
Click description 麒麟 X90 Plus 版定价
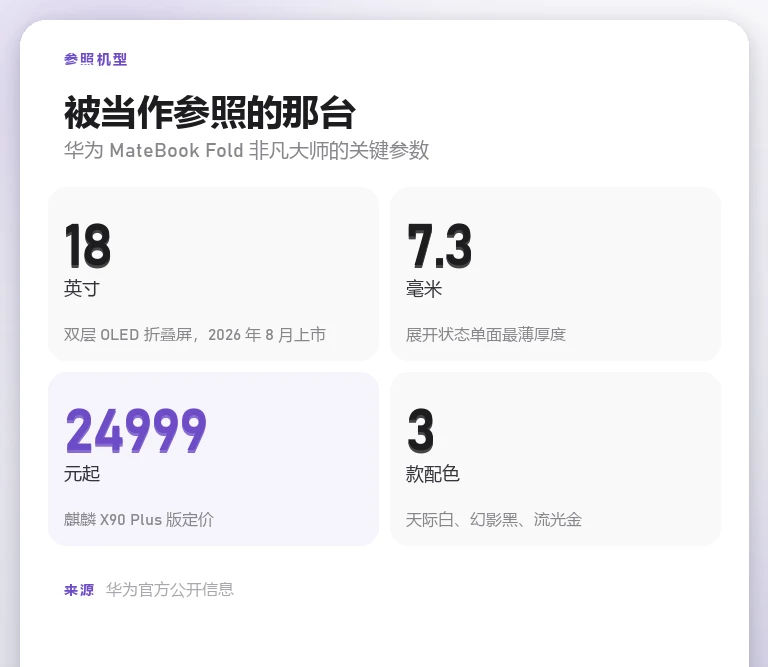tap(139, 520)
